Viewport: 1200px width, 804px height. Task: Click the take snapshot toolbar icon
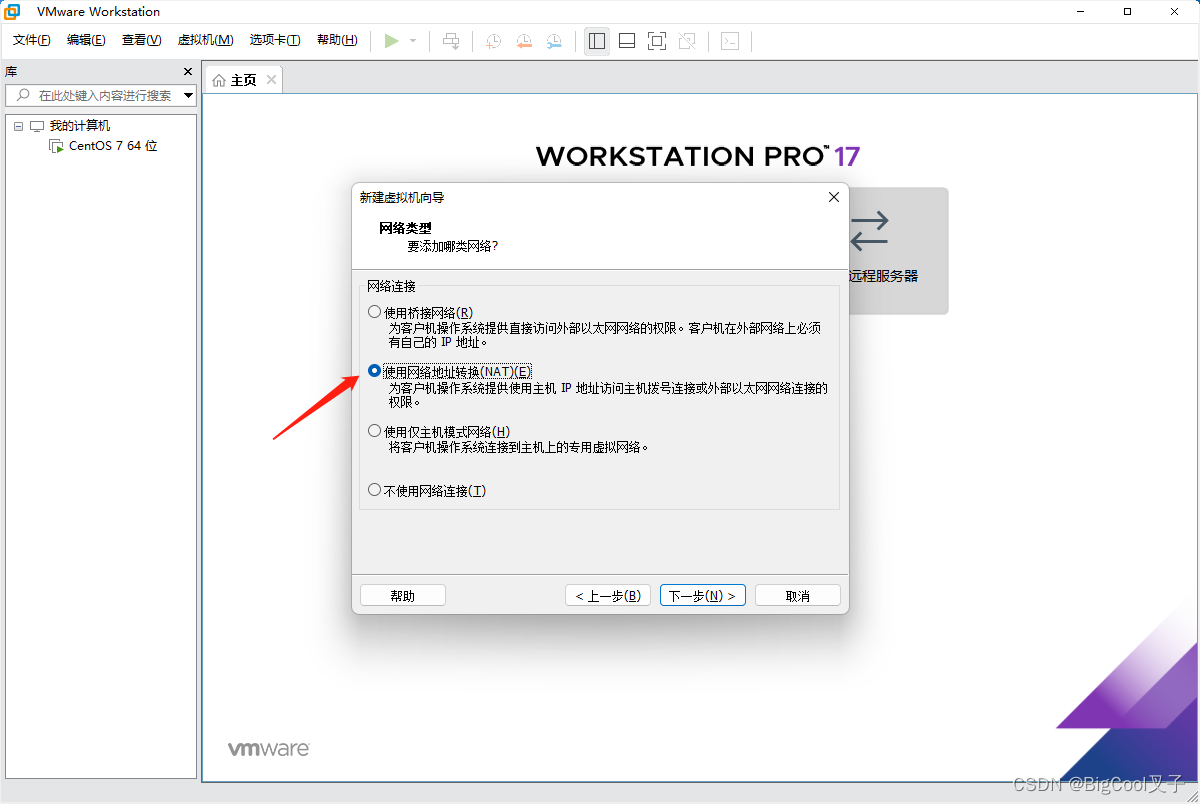click(x=494, y=41)
